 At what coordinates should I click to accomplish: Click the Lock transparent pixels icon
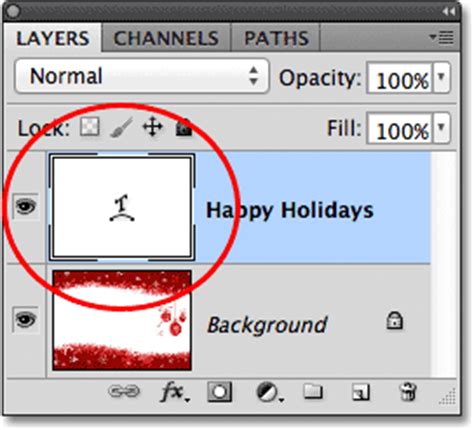click(89, 127)
